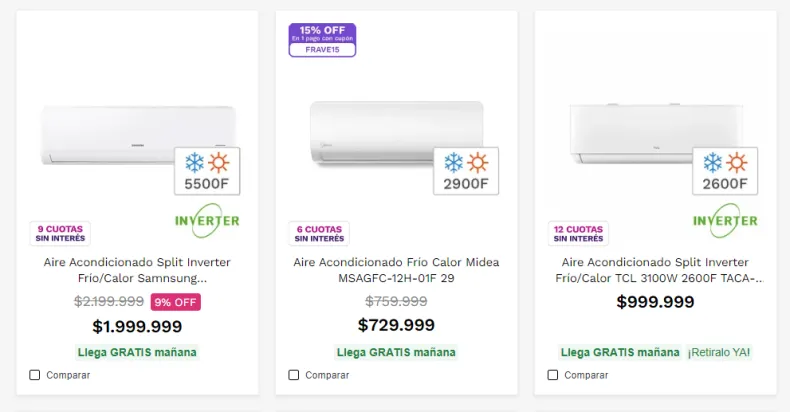Image resolution: width=790 pixels, height=412 pixels.
Task: Click the Inverter logo on the TCL product
Action: click(725, 220)
